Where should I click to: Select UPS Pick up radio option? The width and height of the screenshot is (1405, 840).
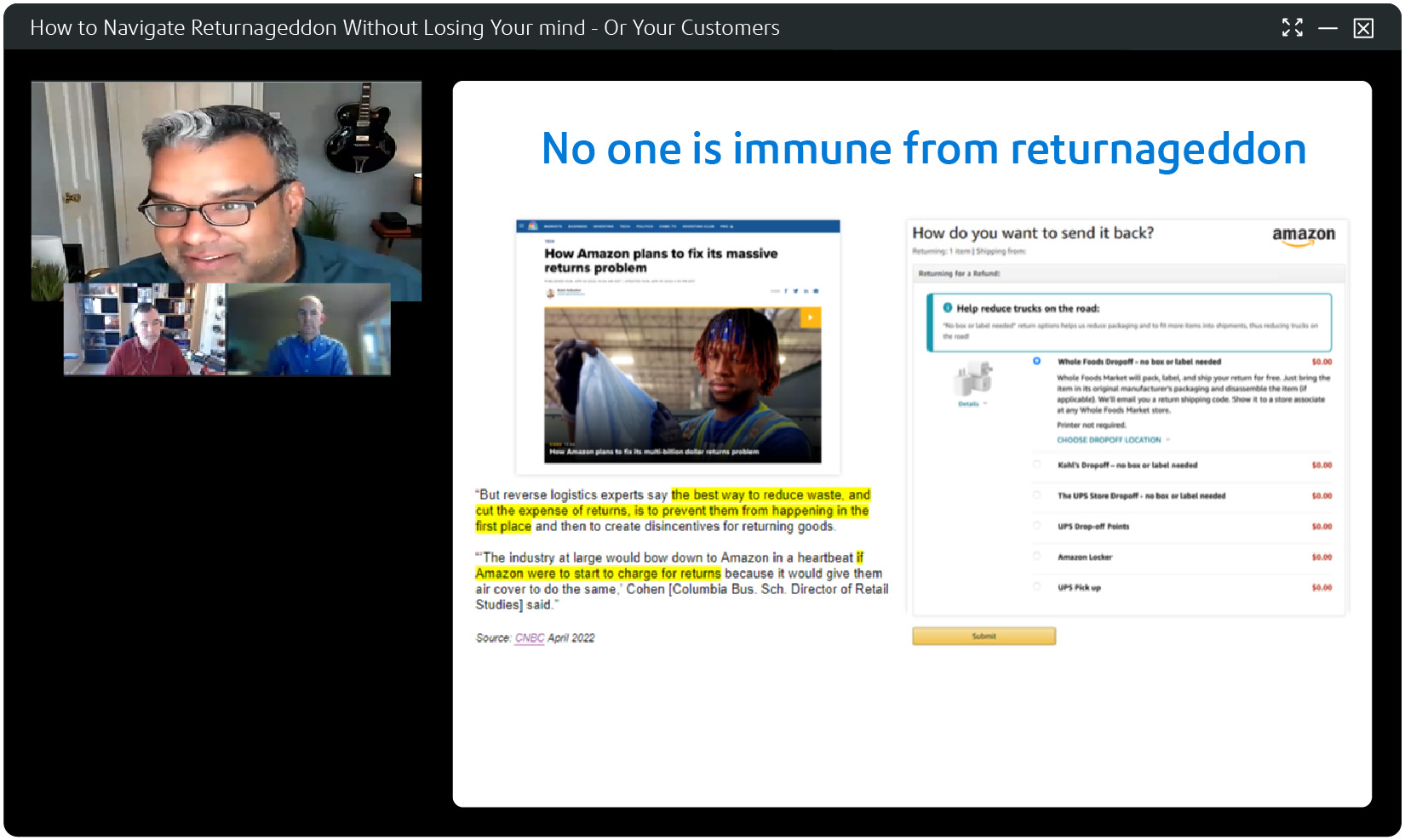pyautogui.click(x=1036, y=587)
